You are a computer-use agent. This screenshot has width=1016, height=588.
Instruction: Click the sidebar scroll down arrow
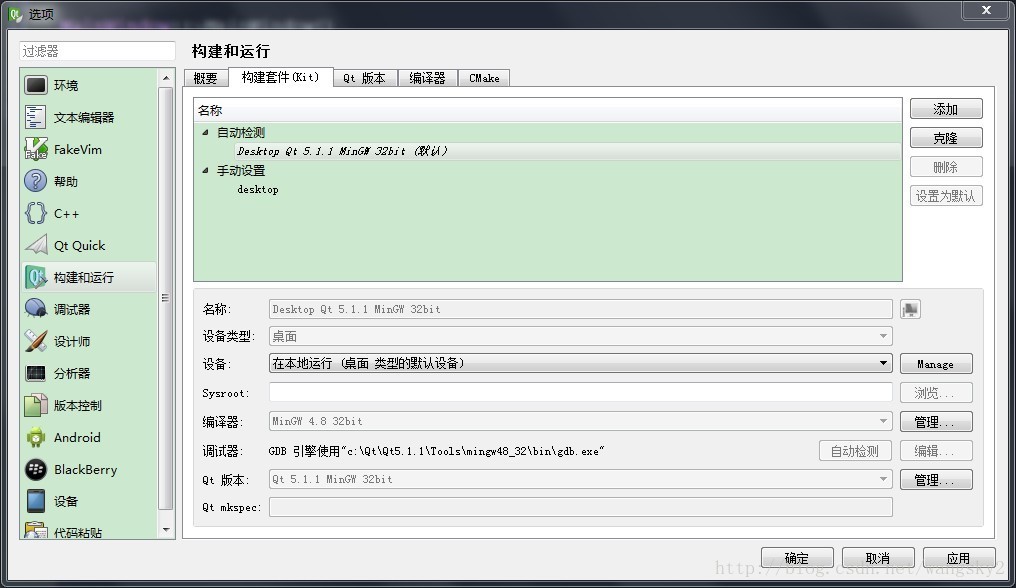tap(166, 530)
